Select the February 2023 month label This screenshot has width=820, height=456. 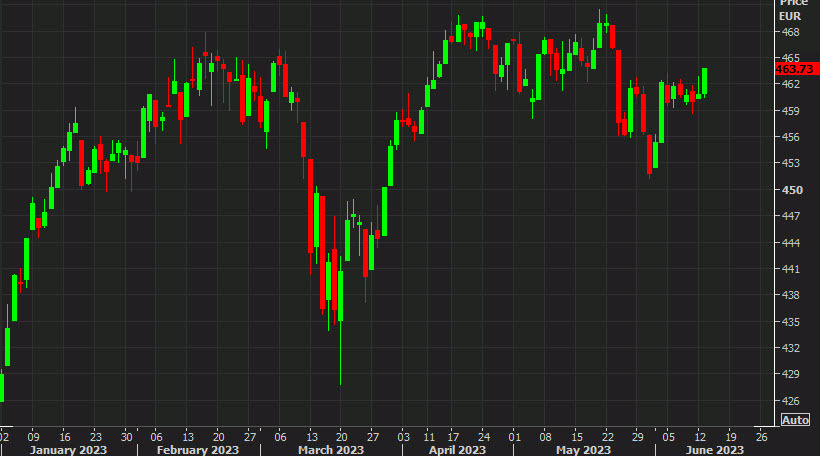pyautogui.click(x=198, y=450)
